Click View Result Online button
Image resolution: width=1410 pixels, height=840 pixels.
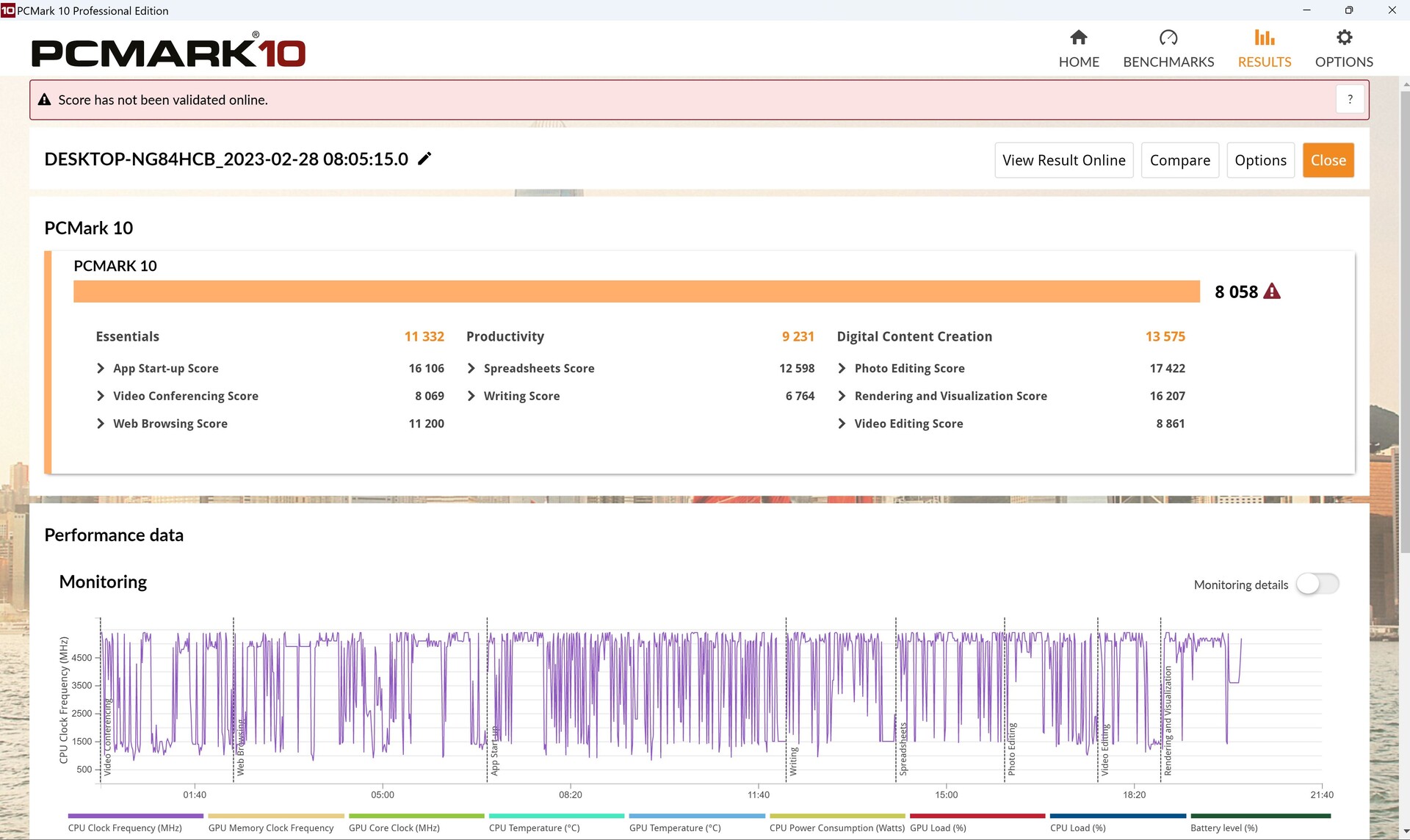1063,160
